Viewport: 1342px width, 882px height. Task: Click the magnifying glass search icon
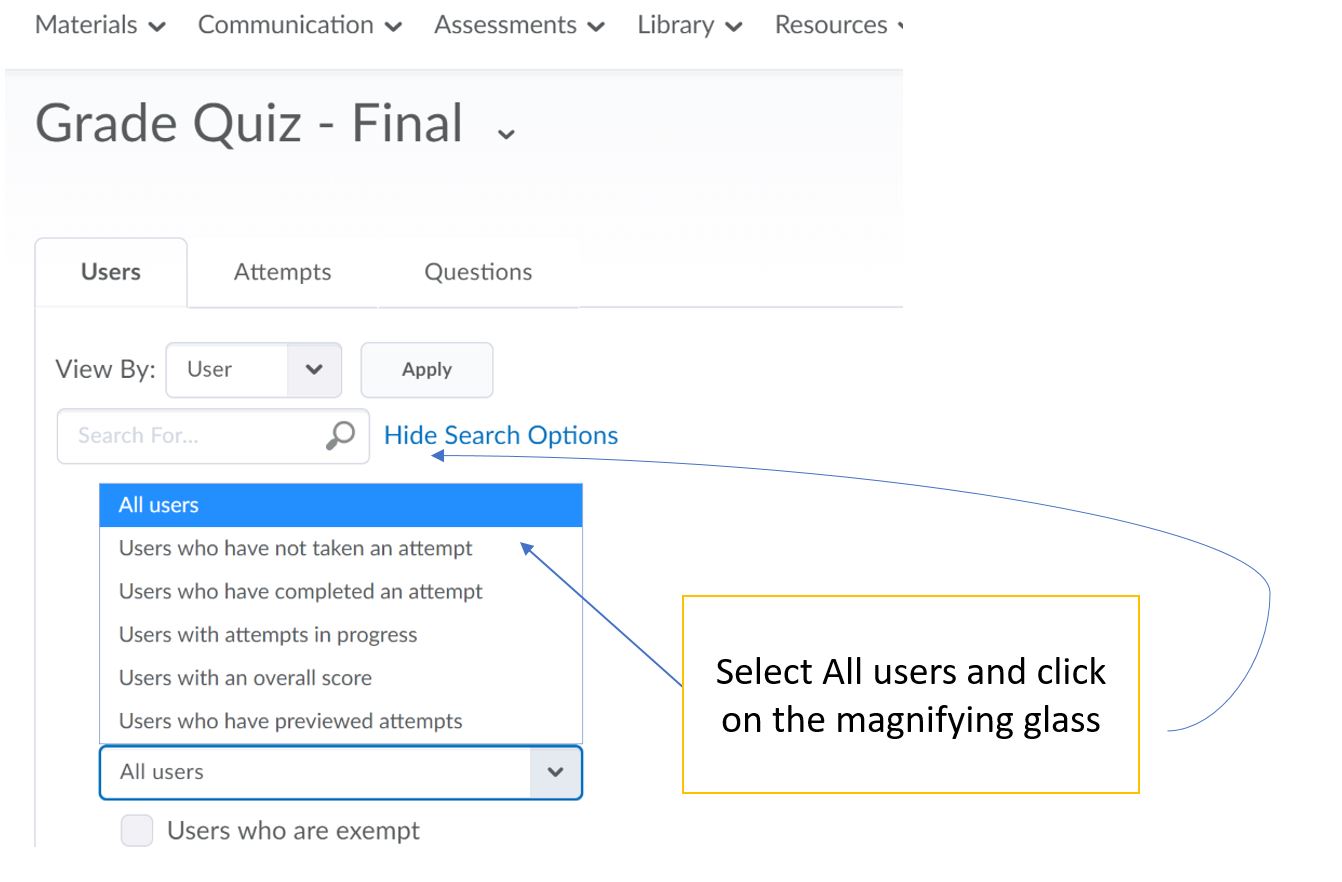coord(341,436)
